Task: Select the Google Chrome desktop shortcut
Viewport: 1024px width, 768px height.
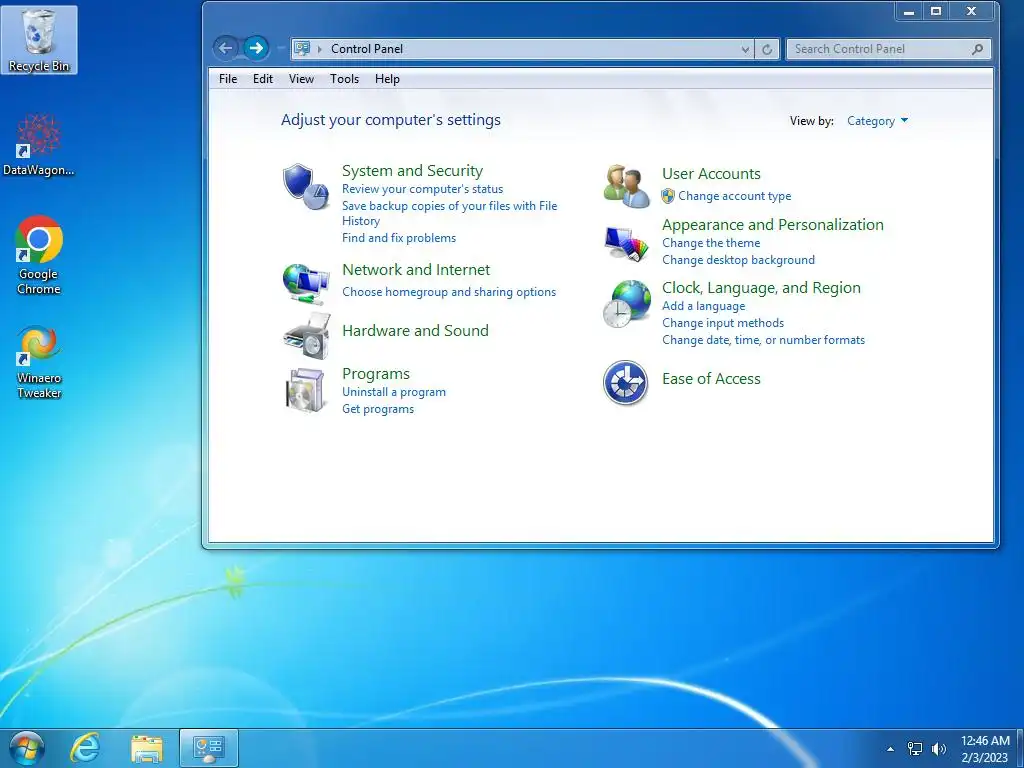Action: tap(39, 255)
